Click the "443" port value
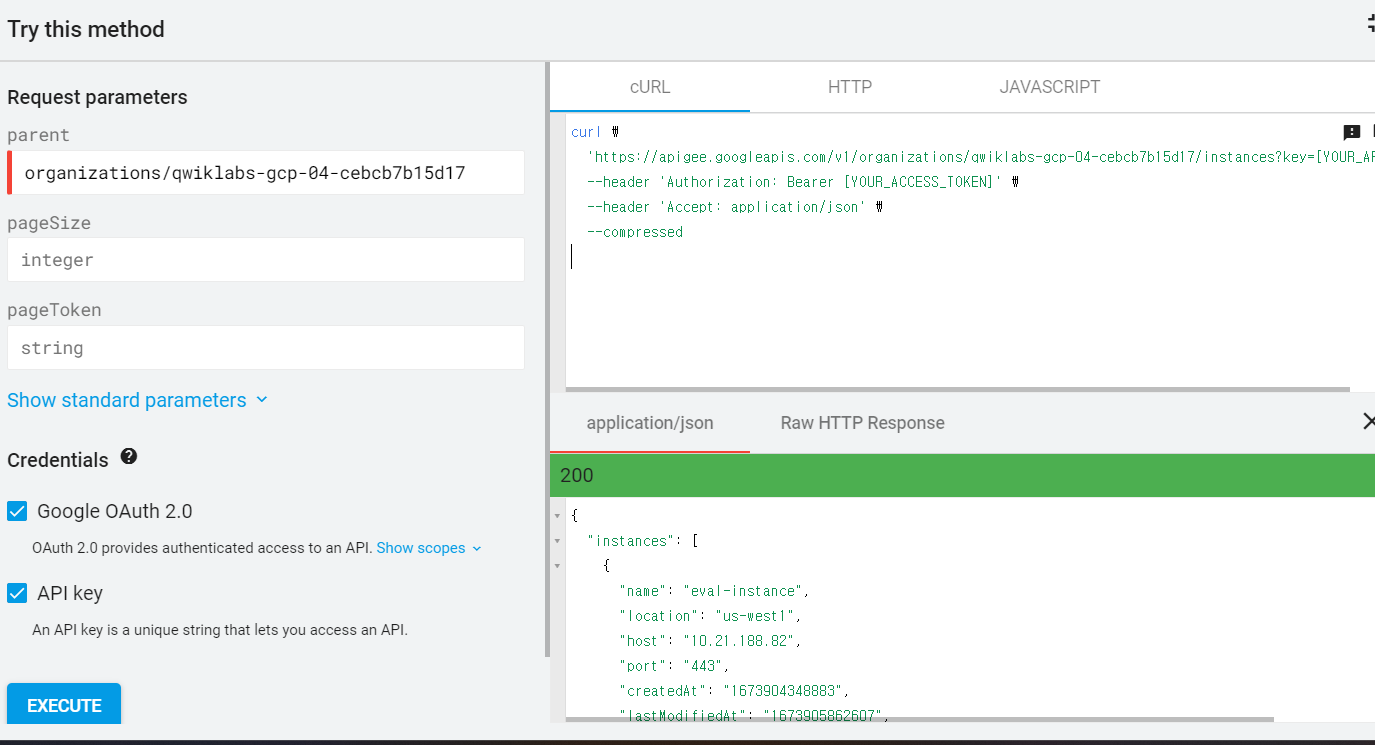The width and height of the screenshot is (1375, 745). [704, 666]
